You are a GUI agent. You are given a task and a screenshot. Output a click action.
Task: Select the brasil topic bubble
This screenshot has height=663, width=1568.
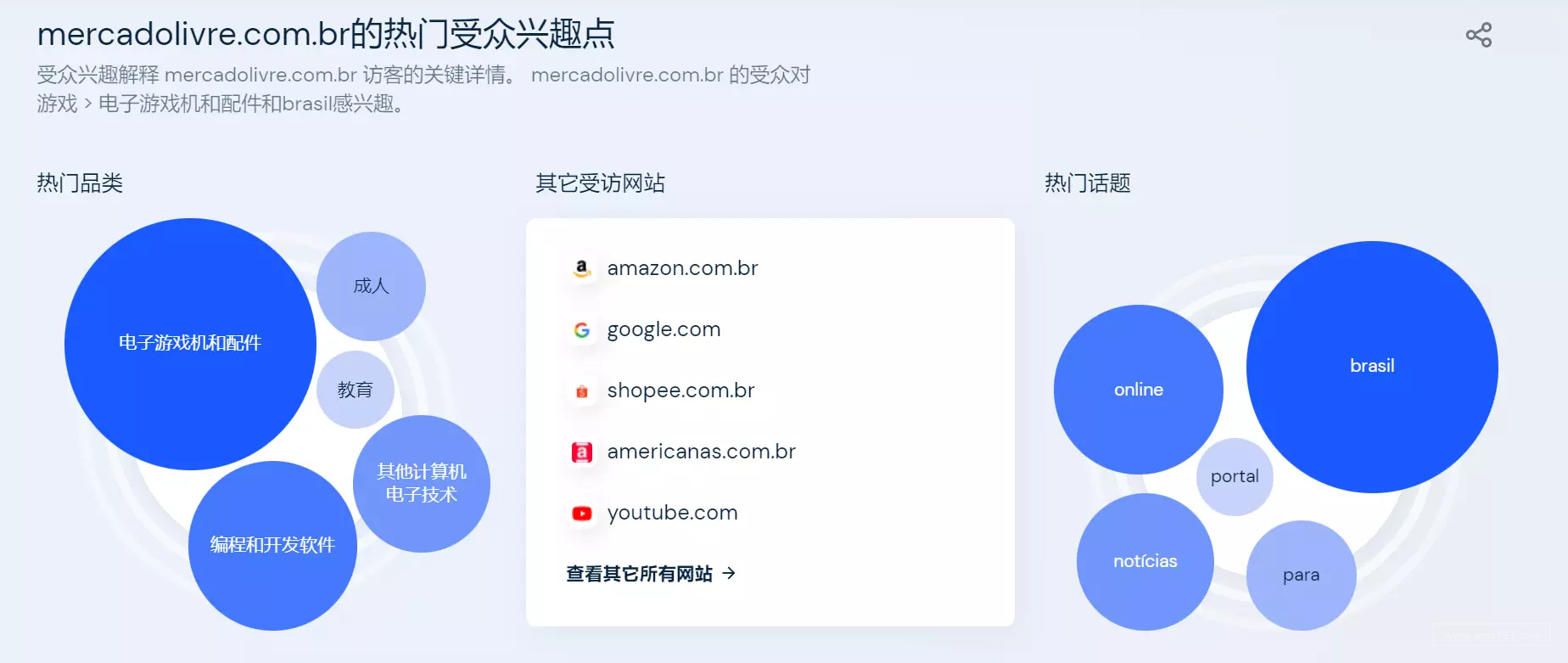(1372, 367)
